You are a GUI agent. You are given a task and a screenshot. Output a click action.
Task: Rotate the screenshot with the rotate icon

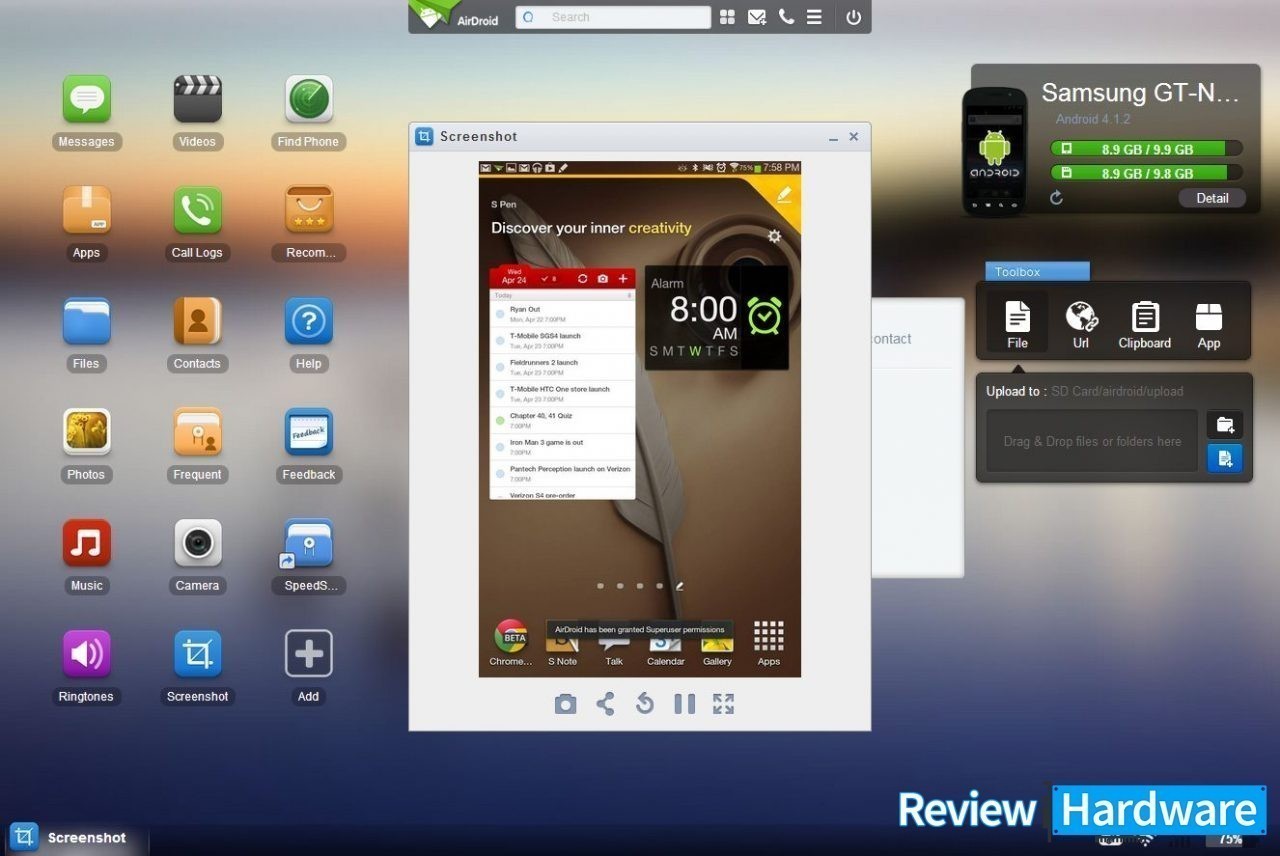click(645, 704)
